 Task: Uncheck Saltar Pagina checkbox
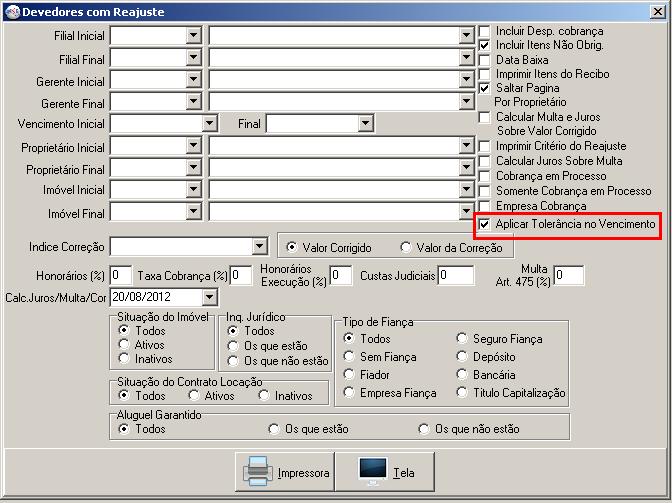pyautogui.click(x=486, y=88)
